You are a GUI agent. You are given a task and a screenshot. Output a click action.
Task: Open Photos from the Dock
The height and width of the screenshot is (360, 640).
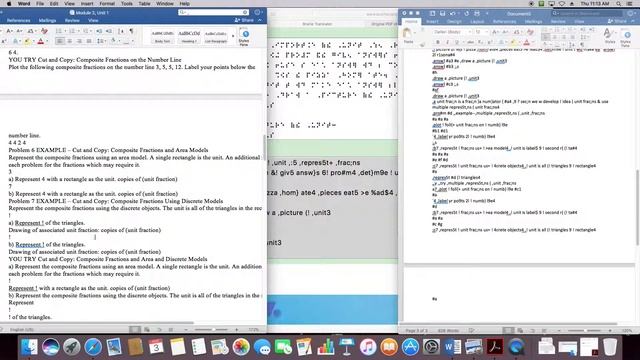[x=241, y=347]
